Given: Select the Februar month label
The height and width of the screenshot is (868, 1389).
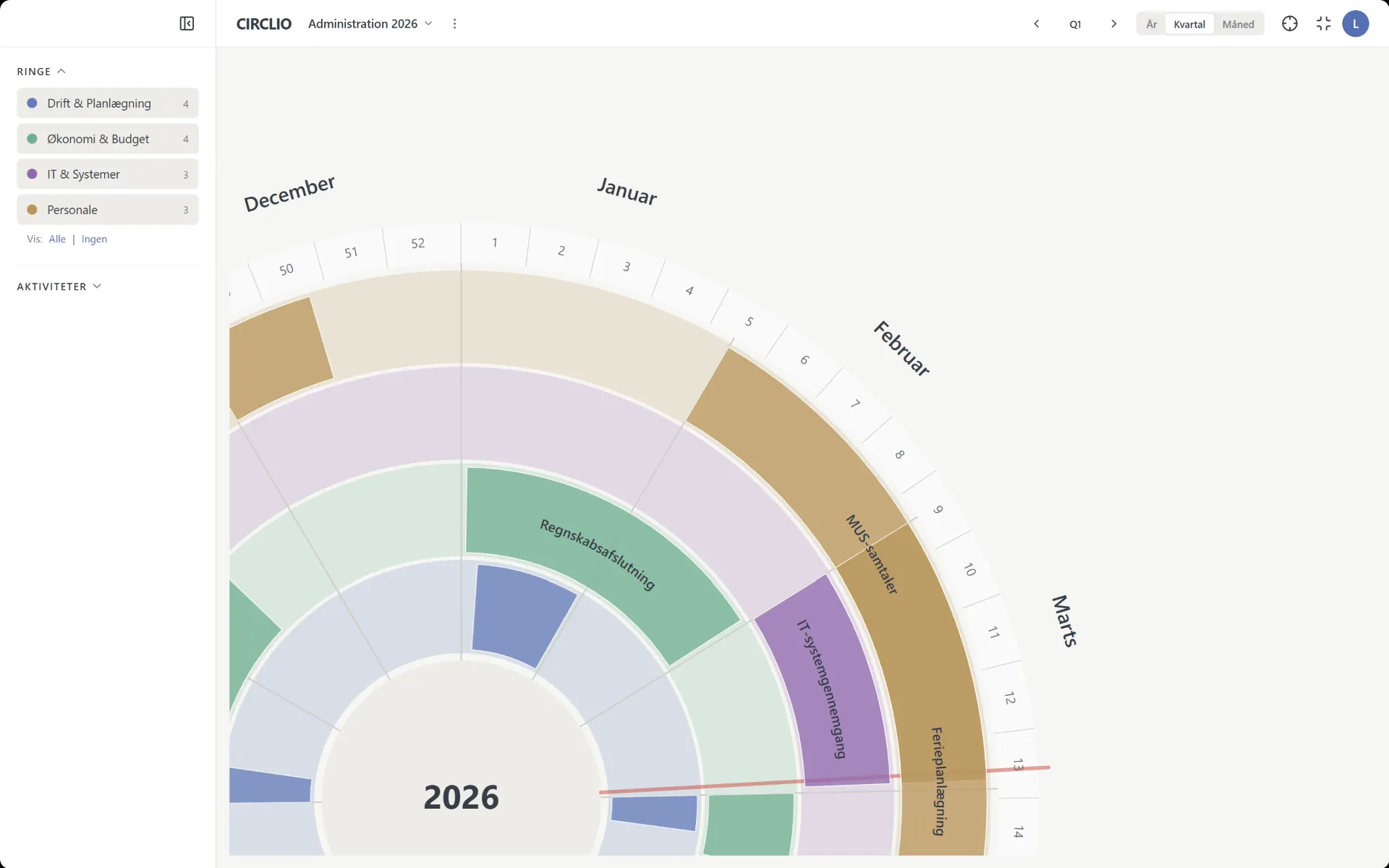Looking at the screenshot, I should (x=901, y=349).
